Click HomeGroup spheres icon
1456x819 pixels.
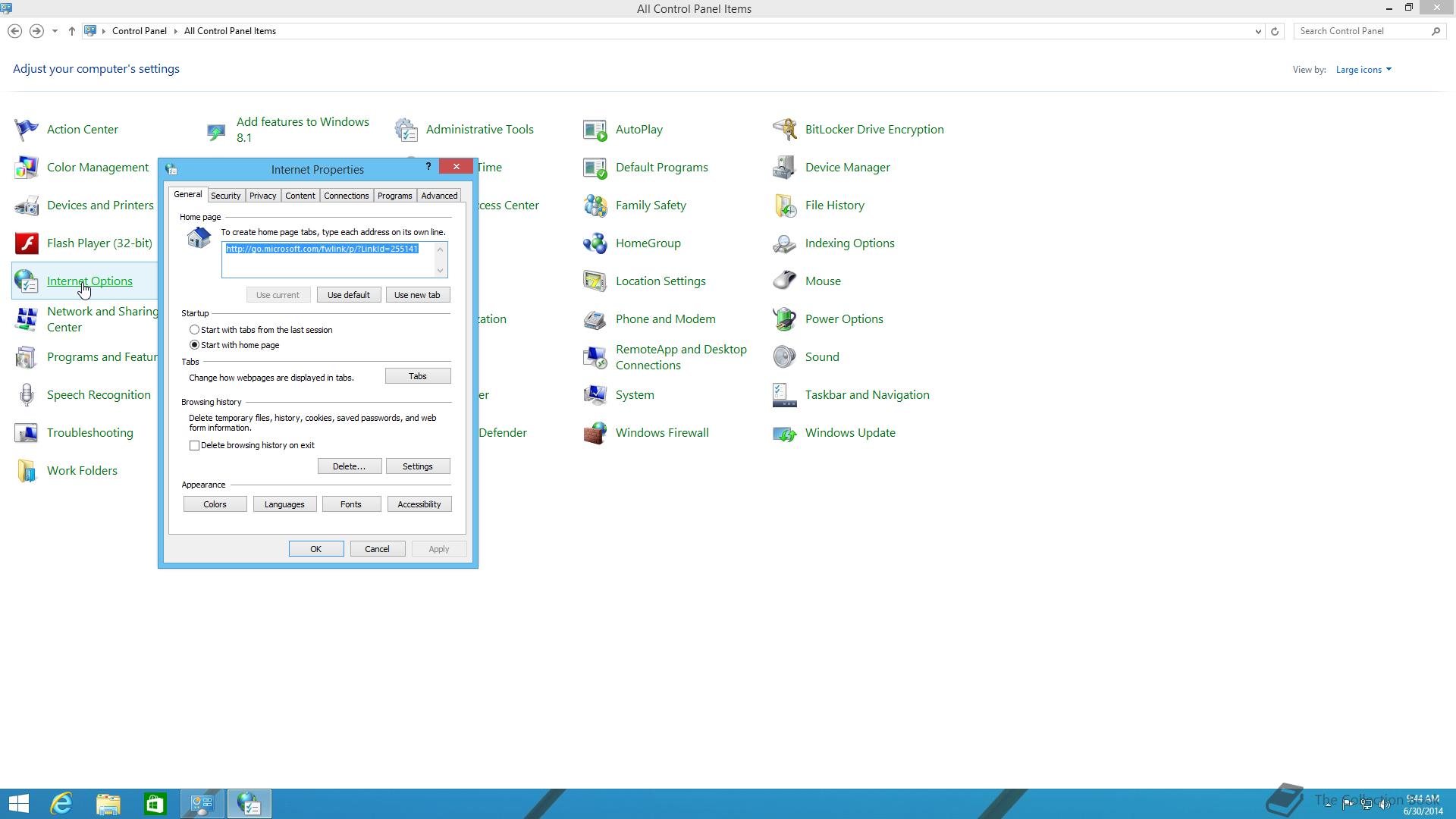click(595, 243)
